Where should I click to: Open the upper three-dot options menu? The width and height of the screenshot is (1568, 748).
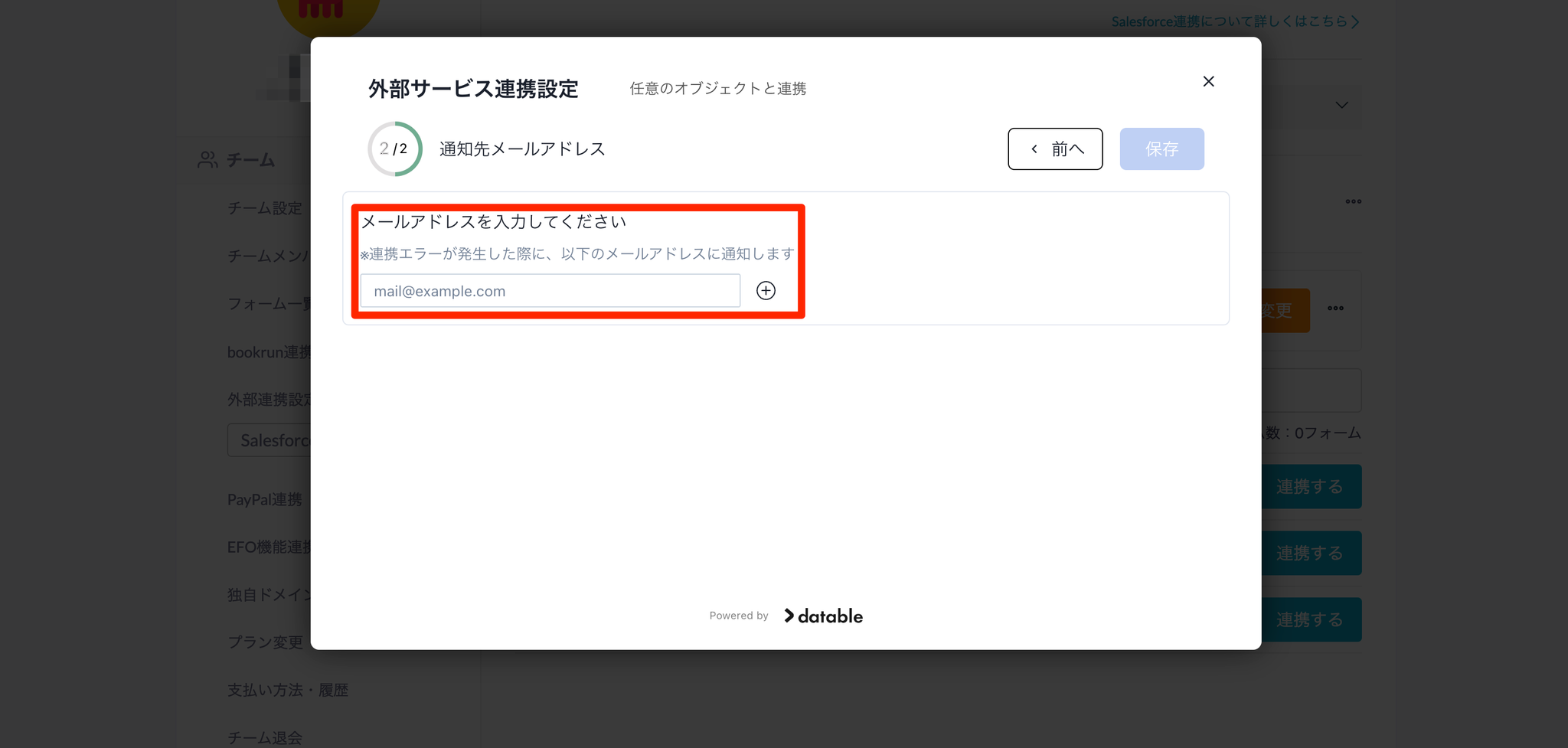(x=1353, y=201)
